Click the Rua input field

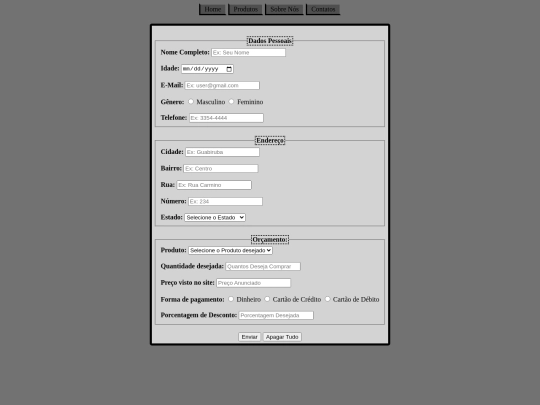214,185
